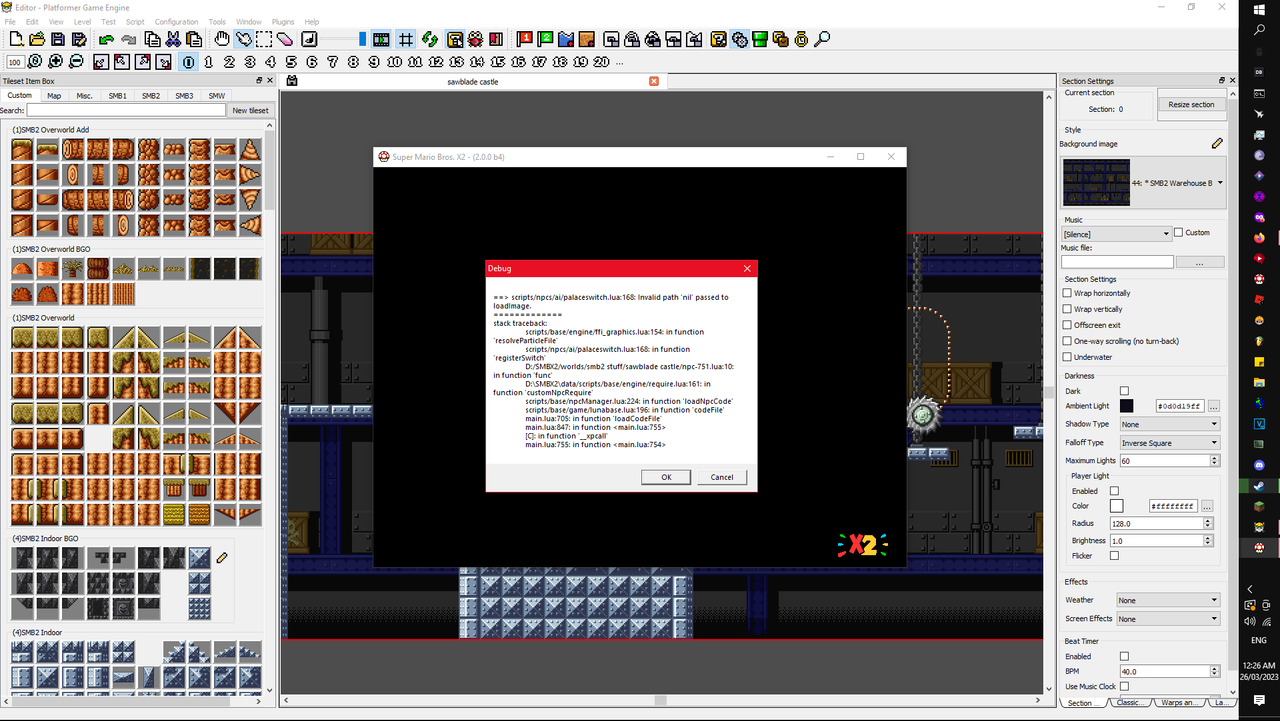The width and height of the screenshot is (1280, 721).
Task: Toggle the Underwater checkbox
Action: click(x=1067, y=357)
